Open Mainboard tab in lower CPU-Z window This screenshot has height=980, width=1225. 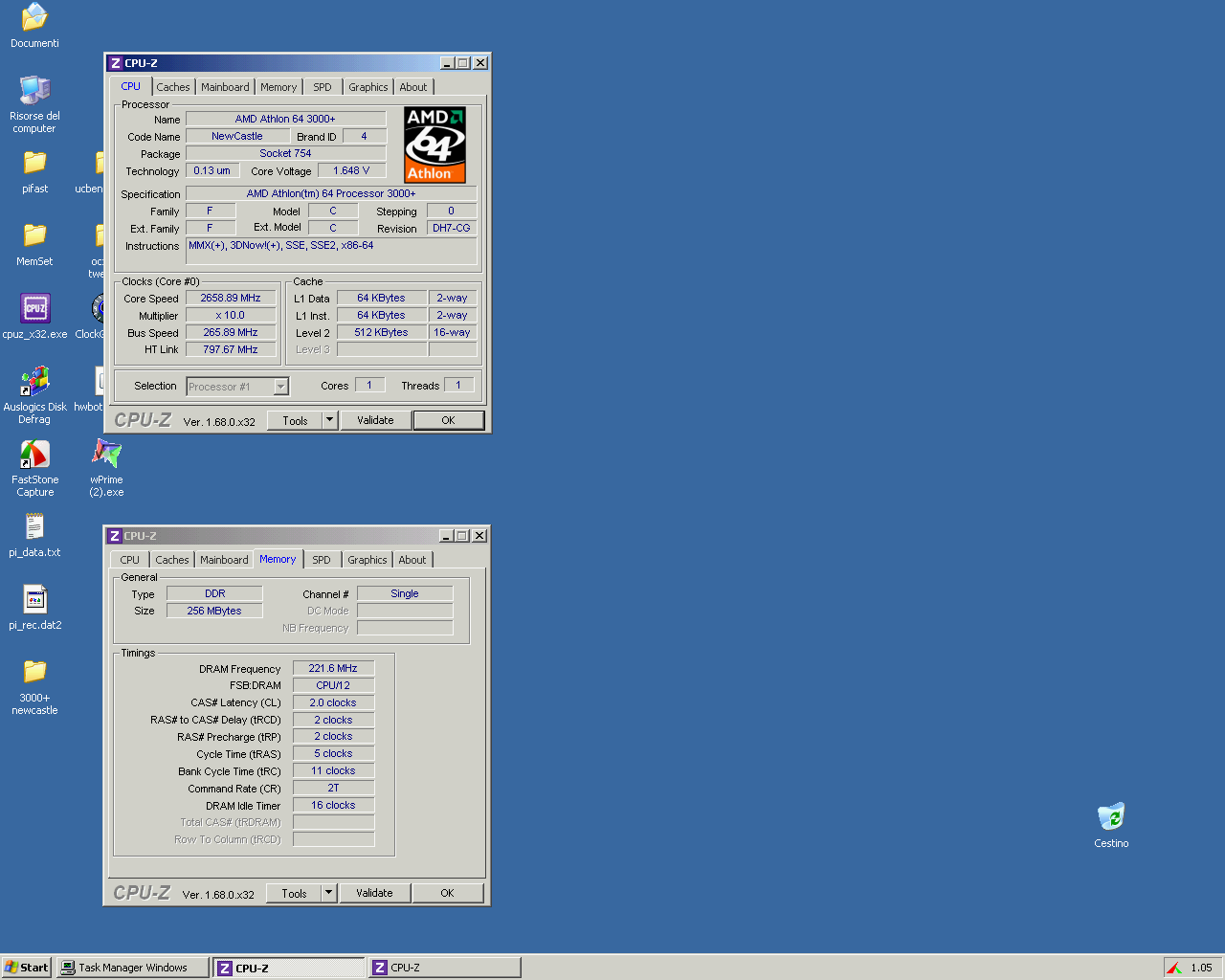tap(224, 560)
